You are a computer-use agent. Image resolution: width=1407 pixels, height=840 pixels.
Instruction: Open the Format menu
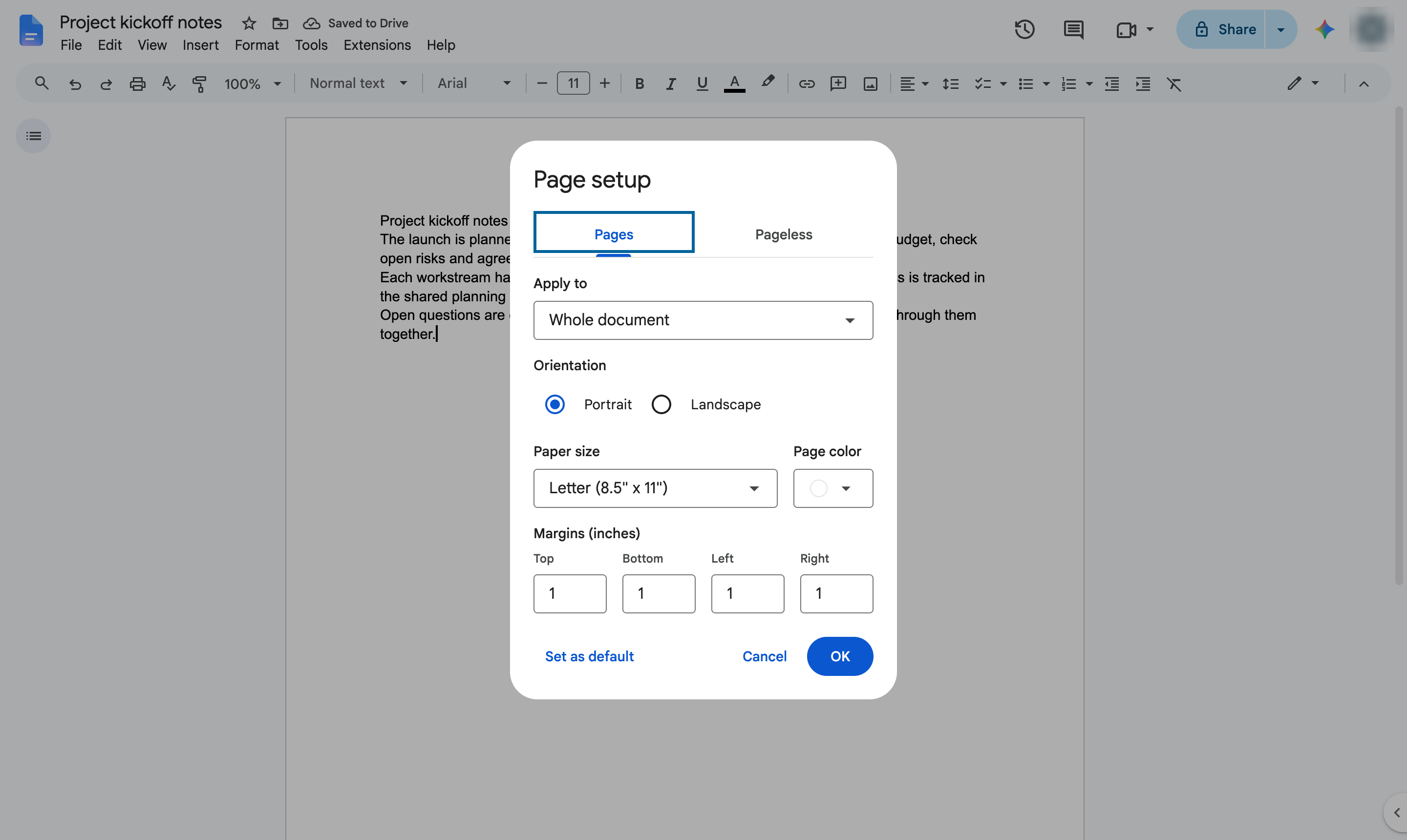pos(256,45)
